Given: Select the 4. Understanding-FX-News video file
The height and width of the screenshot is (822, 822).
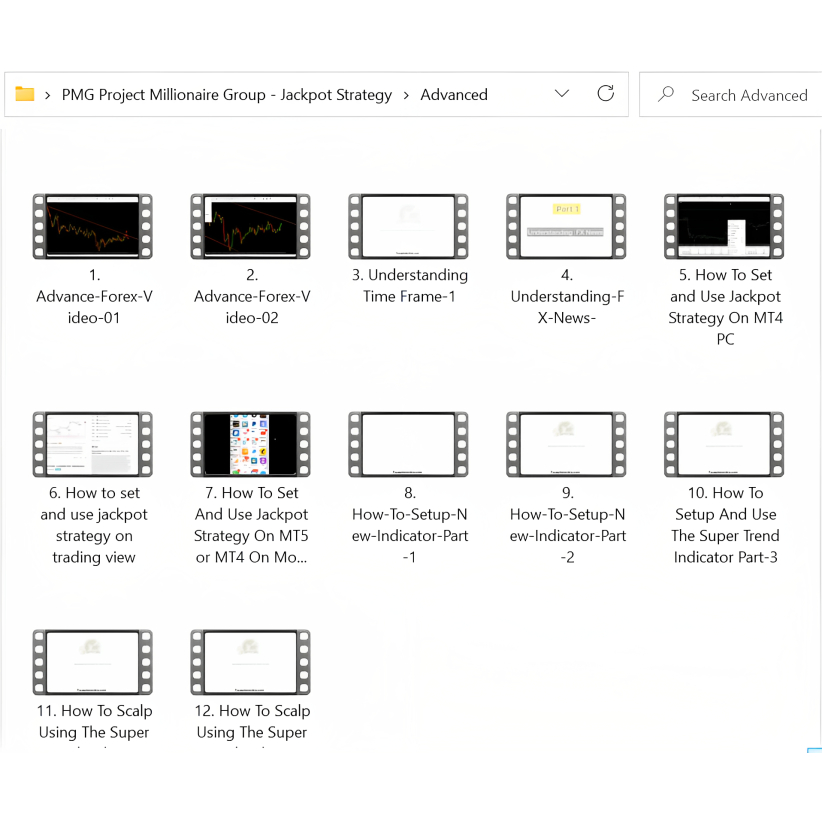Looking at the screenshot, I should [x=567, y=227].
